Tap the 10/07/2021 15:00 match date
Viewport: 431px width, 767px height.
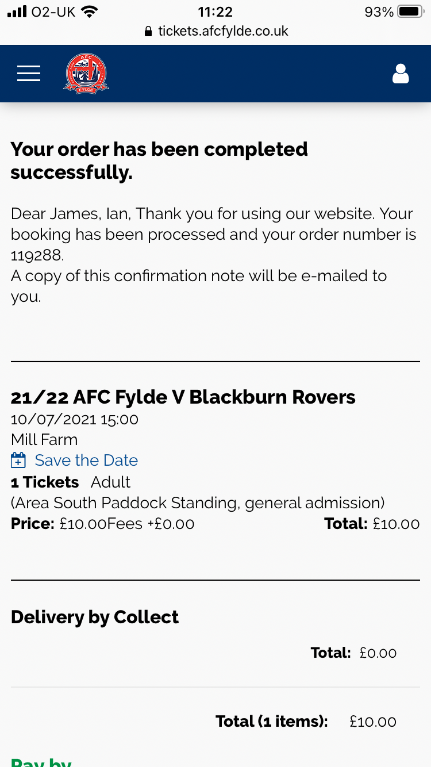click(x=74, y=419)
